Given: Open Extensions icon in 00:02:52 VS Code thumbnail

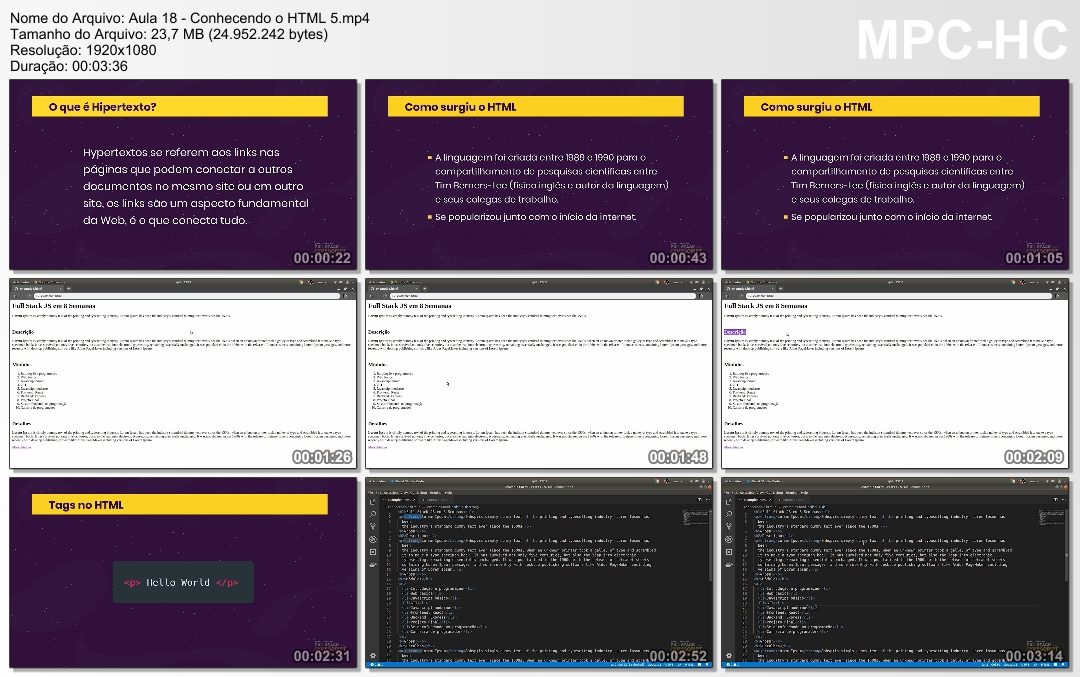Looking at the screenshot, I should click(x=373, y=551).
